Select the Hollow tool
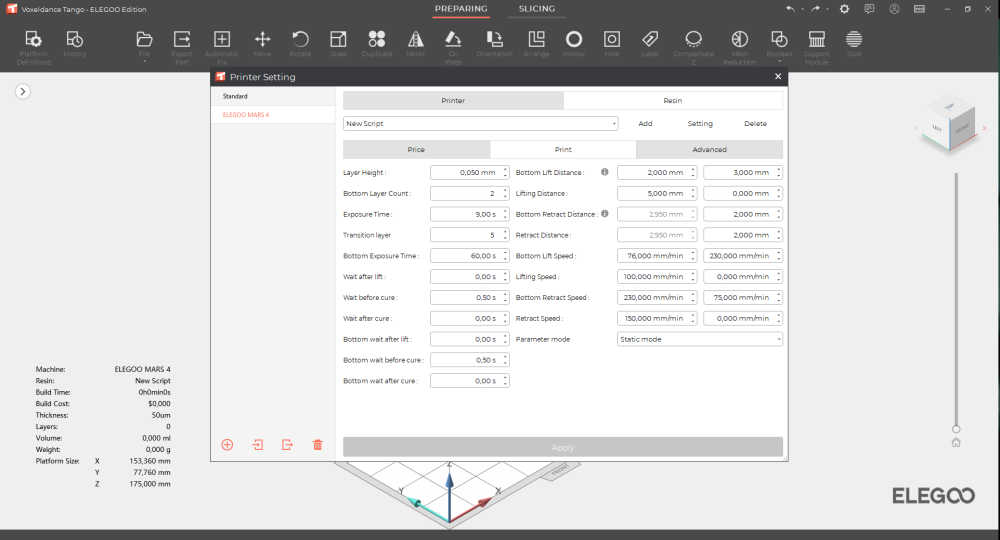The height and width of the screenshot is (540, 1000). coord(574,44)
